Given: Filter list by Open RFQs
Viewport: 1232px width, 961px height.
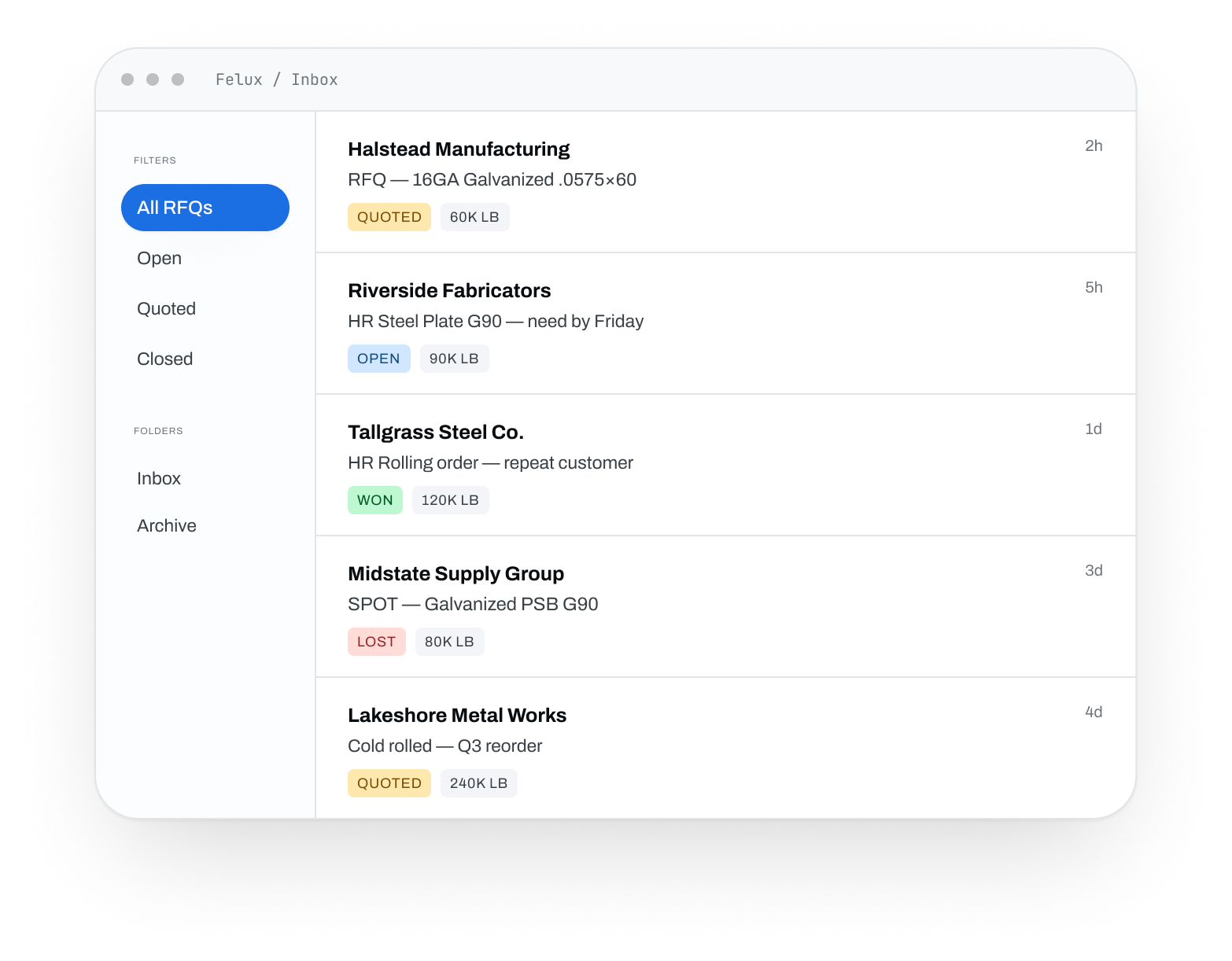Looking at the screenshot, I should 205,258.
